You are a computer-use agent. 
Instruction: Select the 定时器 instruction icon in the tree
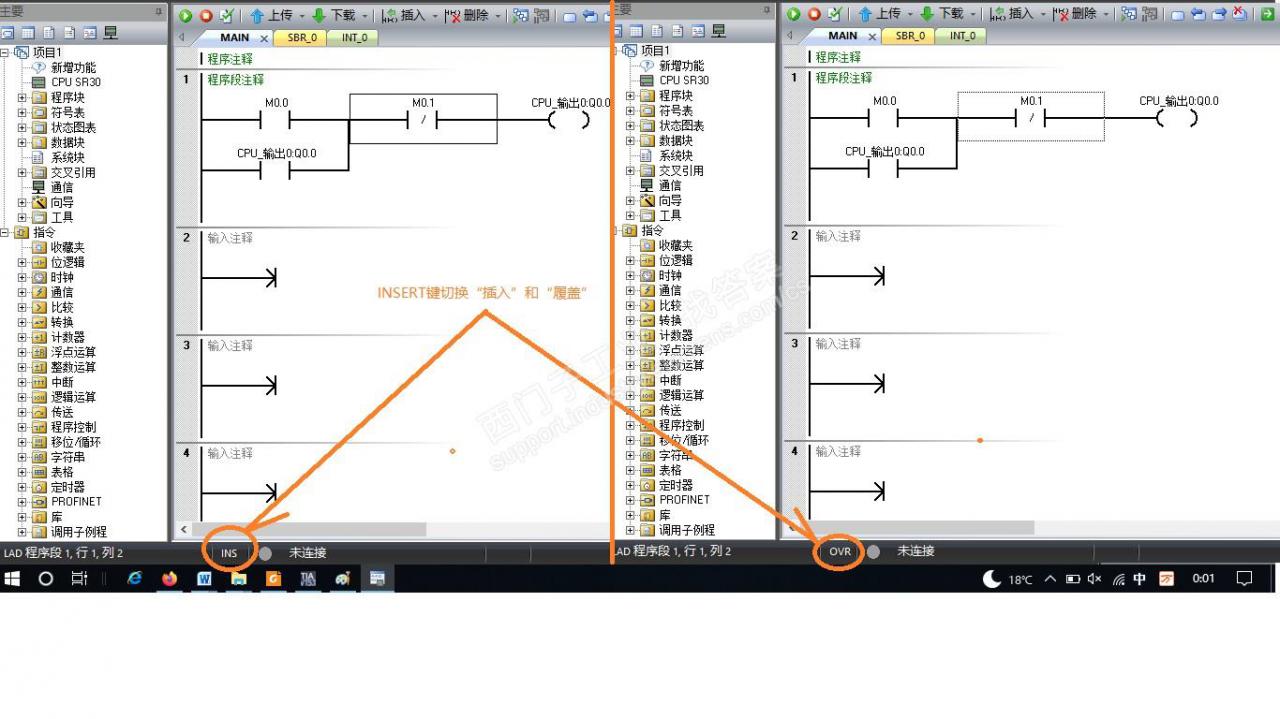[42, 486]
